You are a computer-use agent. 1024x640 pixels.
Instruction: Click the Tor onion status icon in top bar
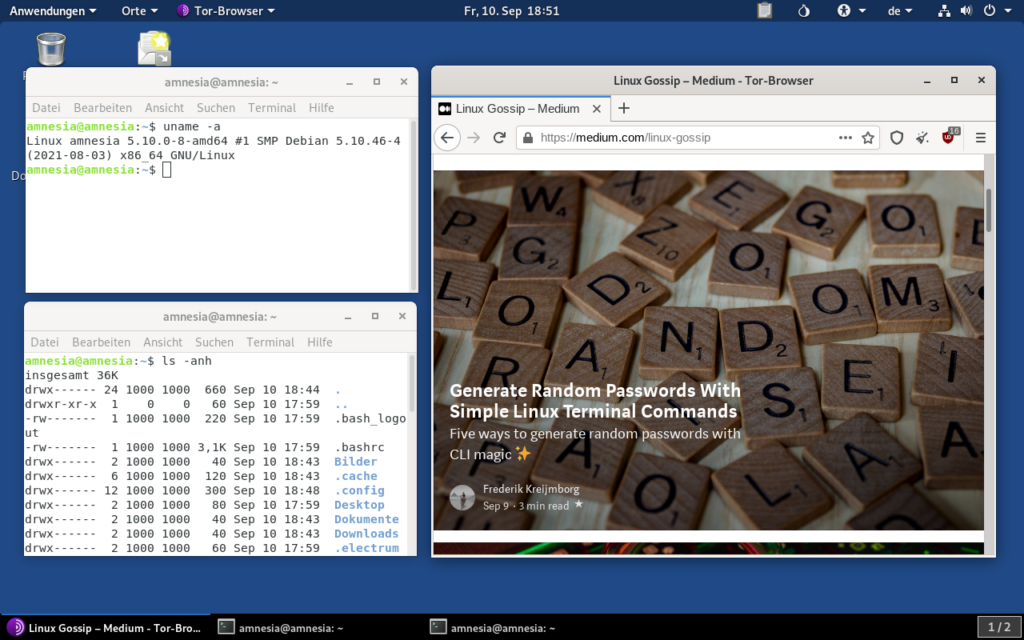point(804,10)
